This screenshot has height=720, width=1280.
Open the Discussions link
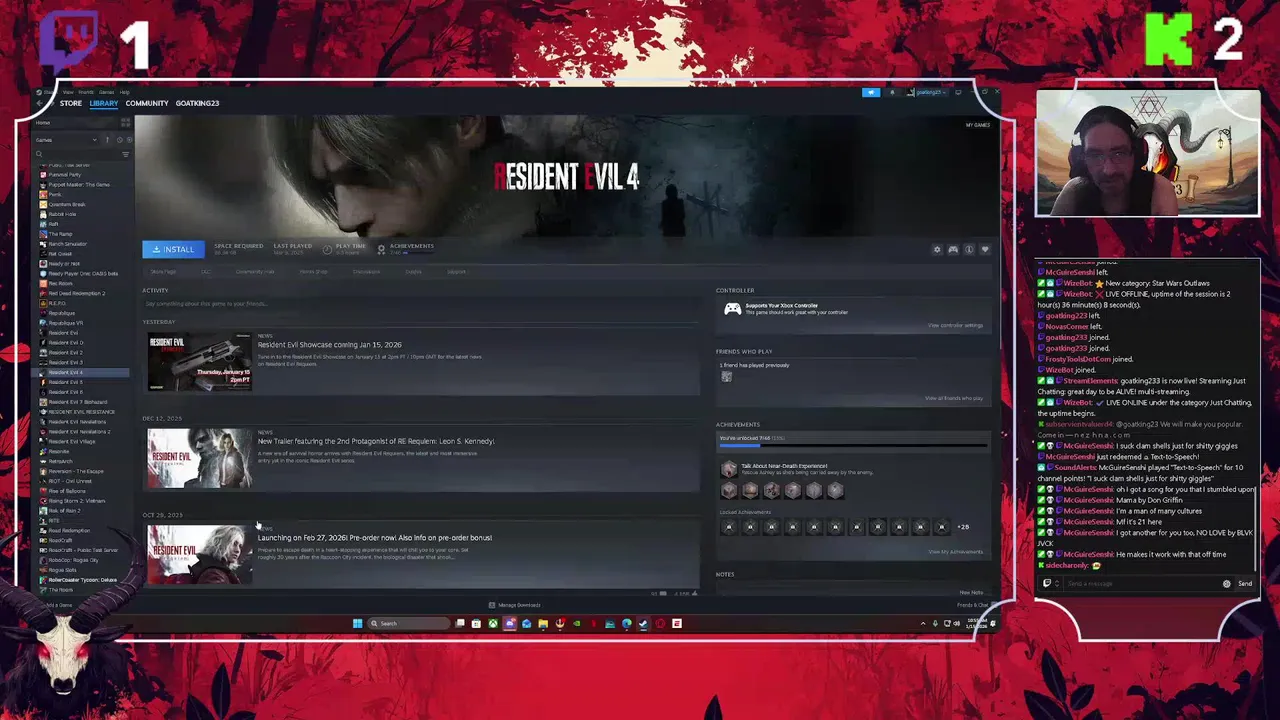pyautogui.click(x=366, y=272)
